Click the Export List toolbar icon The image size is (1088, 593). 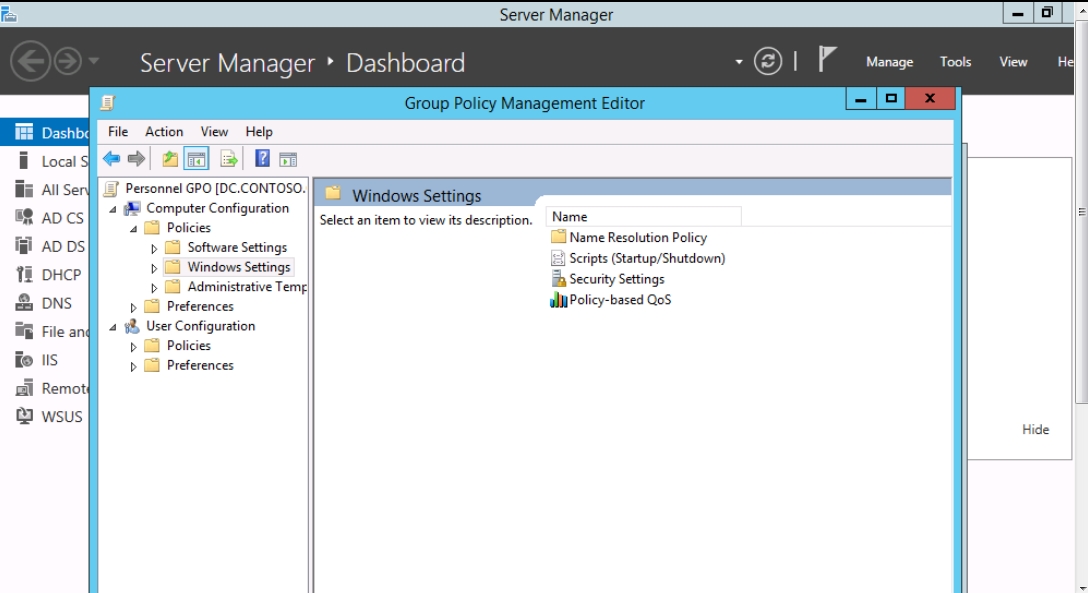tap(229, 159)
